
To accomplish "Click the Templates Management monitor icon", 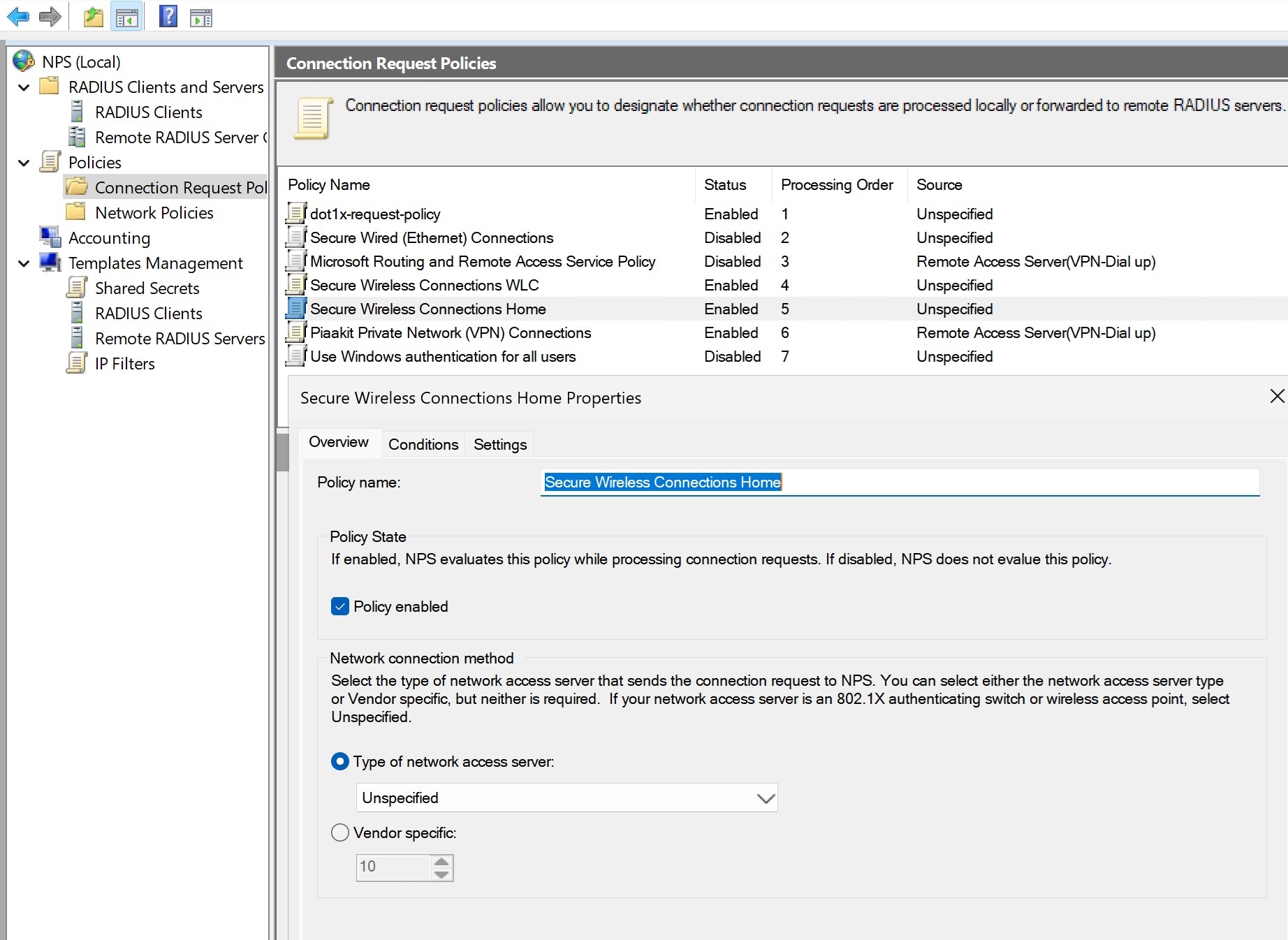I will tap(50, 263).
